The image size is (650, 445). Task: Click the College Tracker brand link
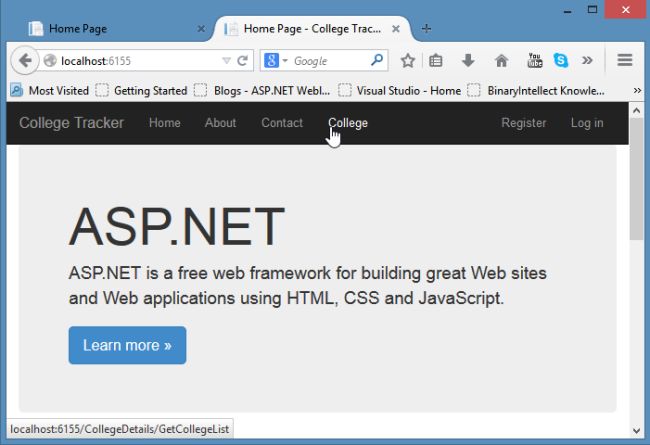[71, 123]
